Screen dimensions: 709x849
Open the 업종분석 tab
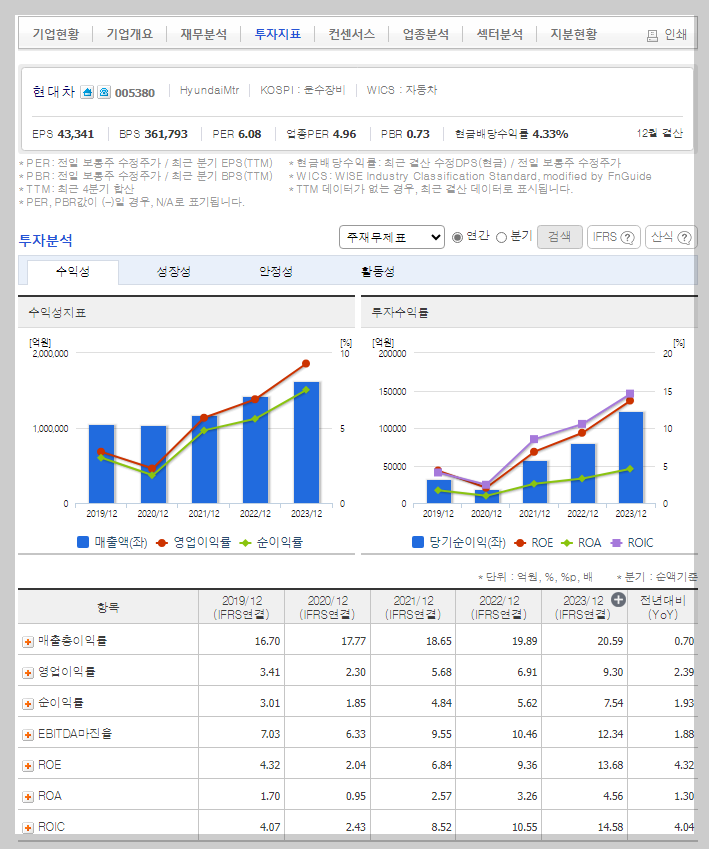tap(426, 34)
